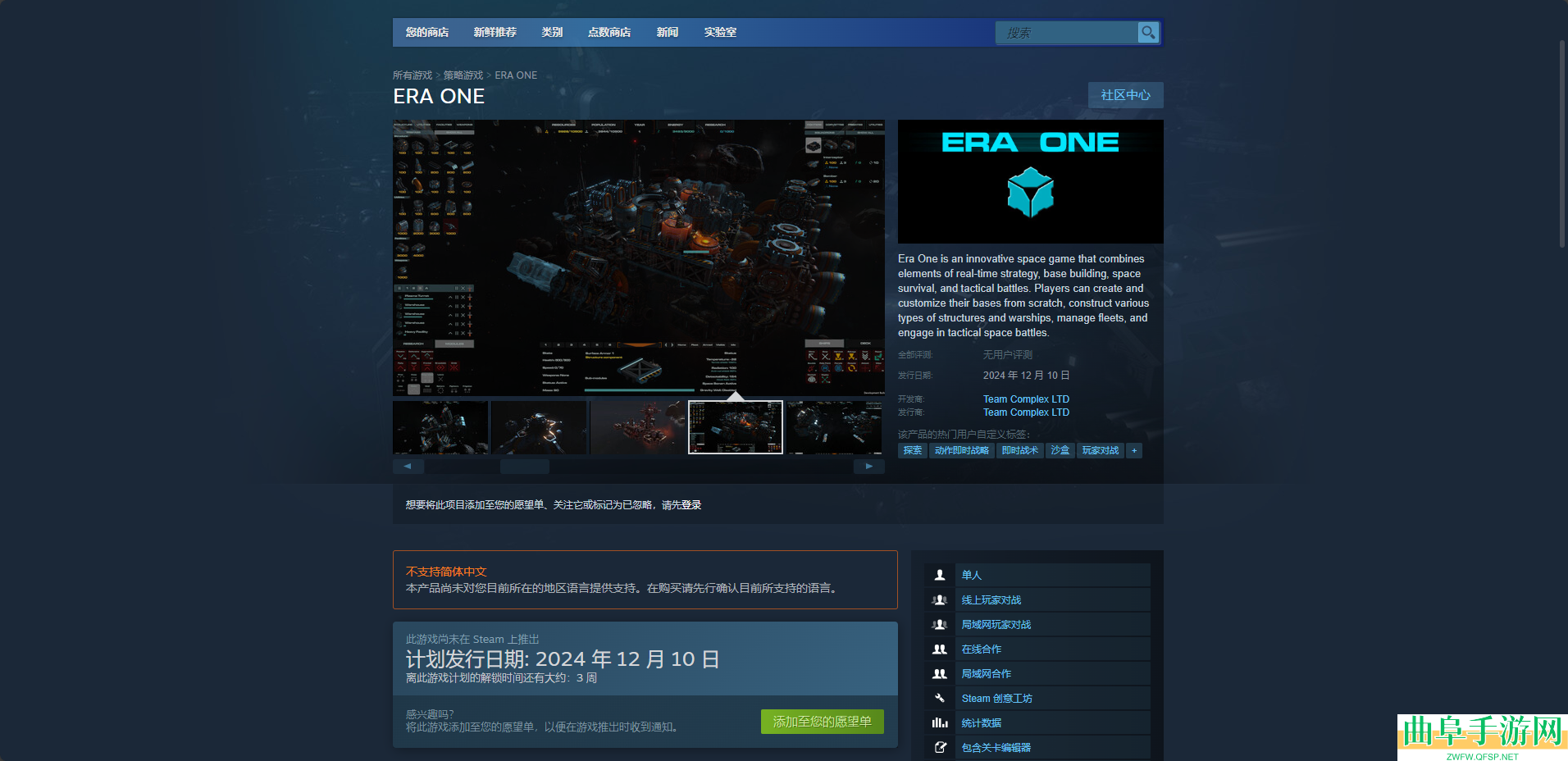Viewport: 1568px width, 761px height.
Task: Click the online co-op icon
Action: click(x=940, y=649)
